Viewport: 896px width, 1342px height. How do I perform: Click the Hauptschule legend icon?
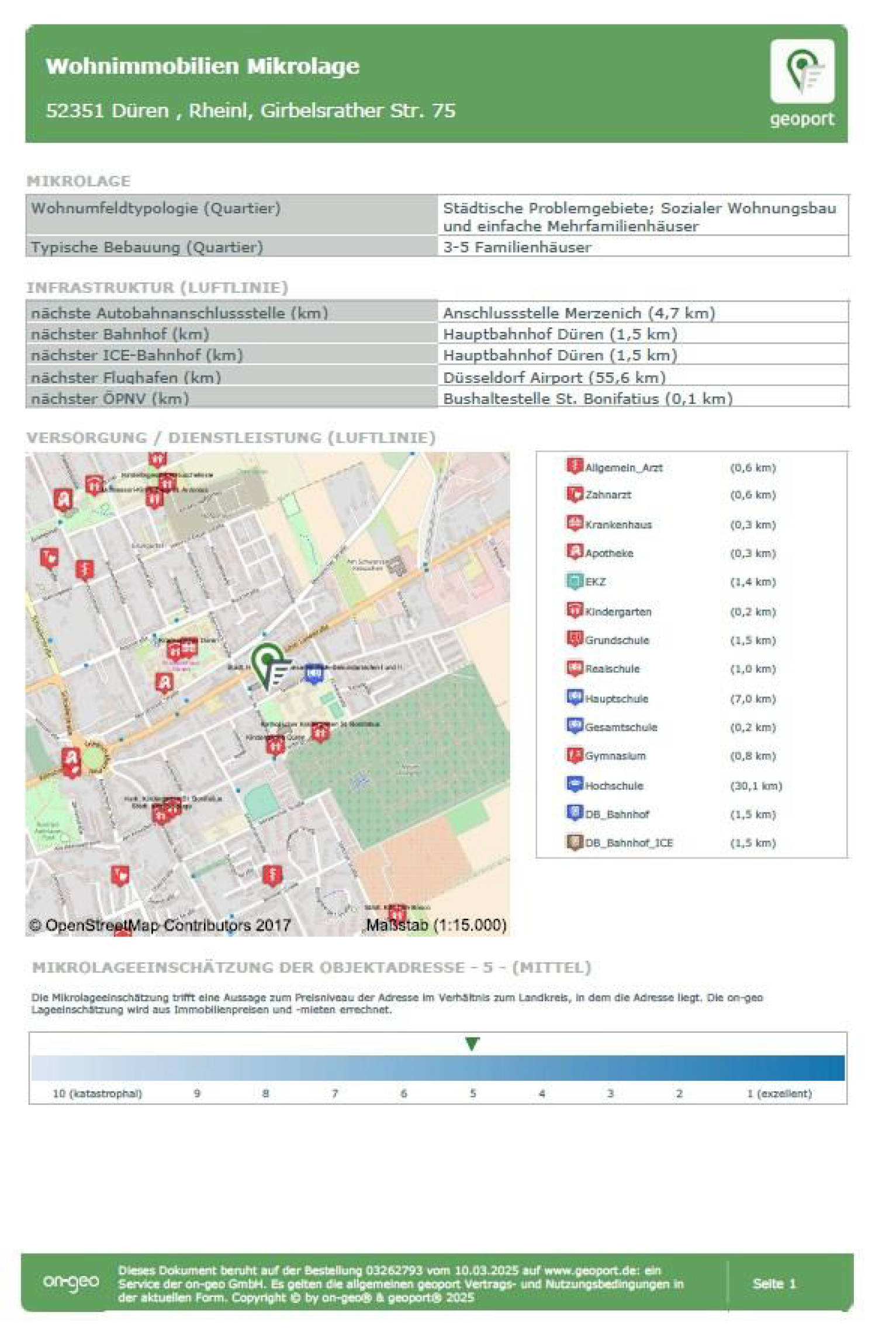[x=575, y=697]
